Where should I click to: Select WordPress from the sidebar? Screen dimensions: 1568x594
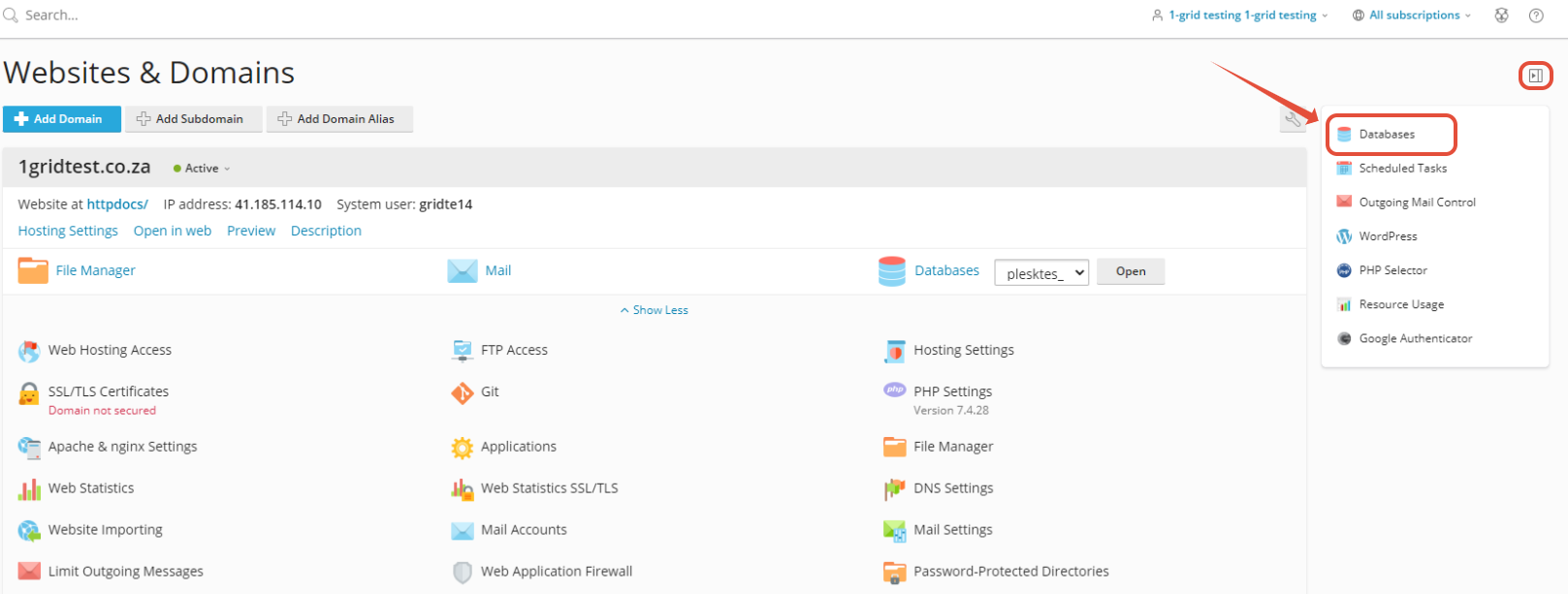pyautogui.click(x=1388, y=236)
